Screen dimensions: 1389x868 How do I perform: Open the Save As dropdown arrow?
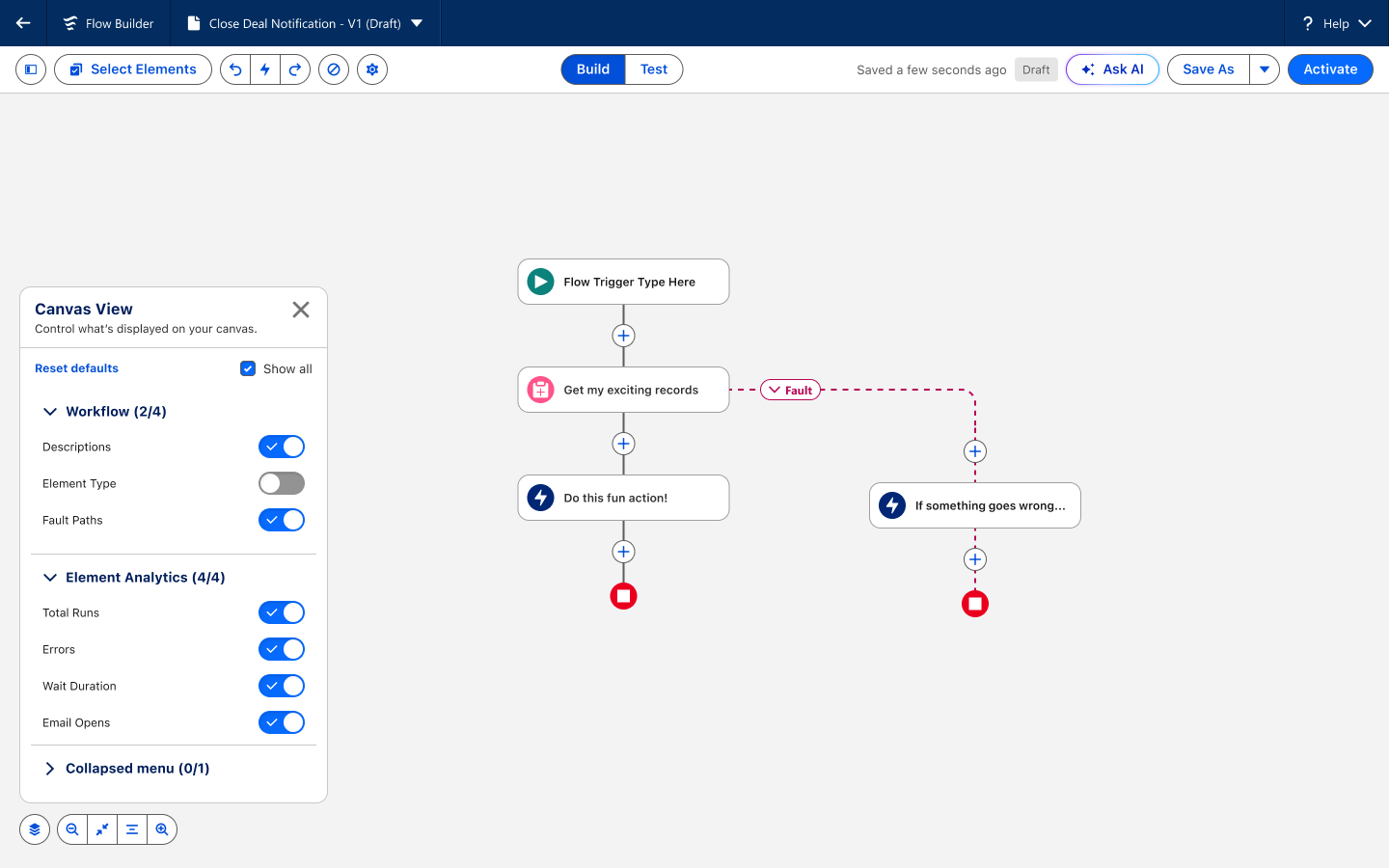(x=1265, y=69)
